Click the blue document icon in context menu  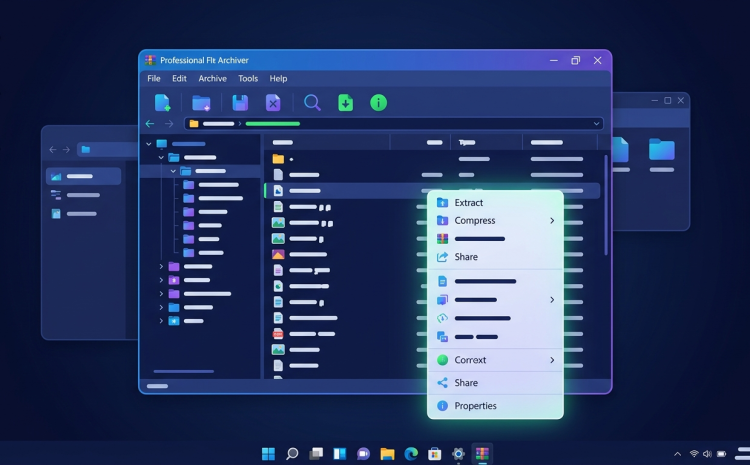pyautogui.click(x=442, y=281)
